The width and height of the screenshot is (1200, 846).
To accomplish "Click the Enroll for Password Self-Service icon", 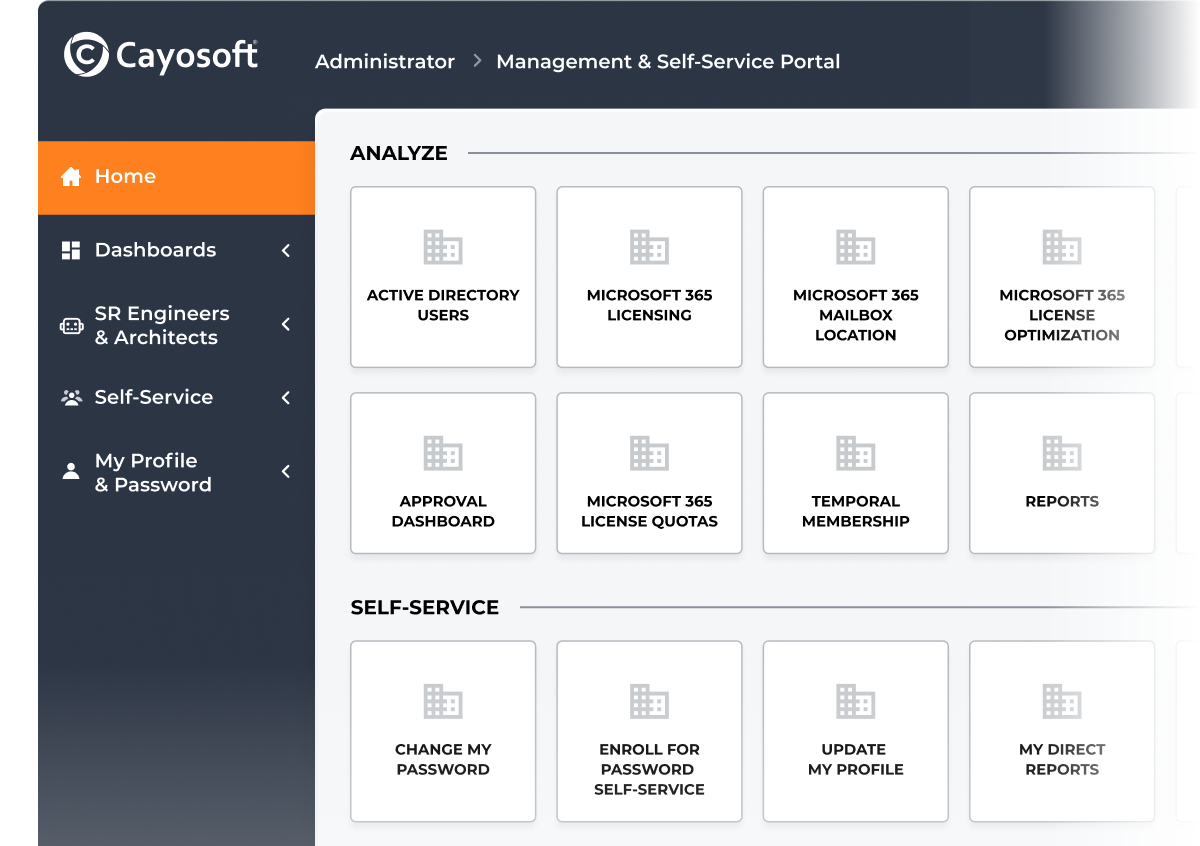I will (649, 701).
